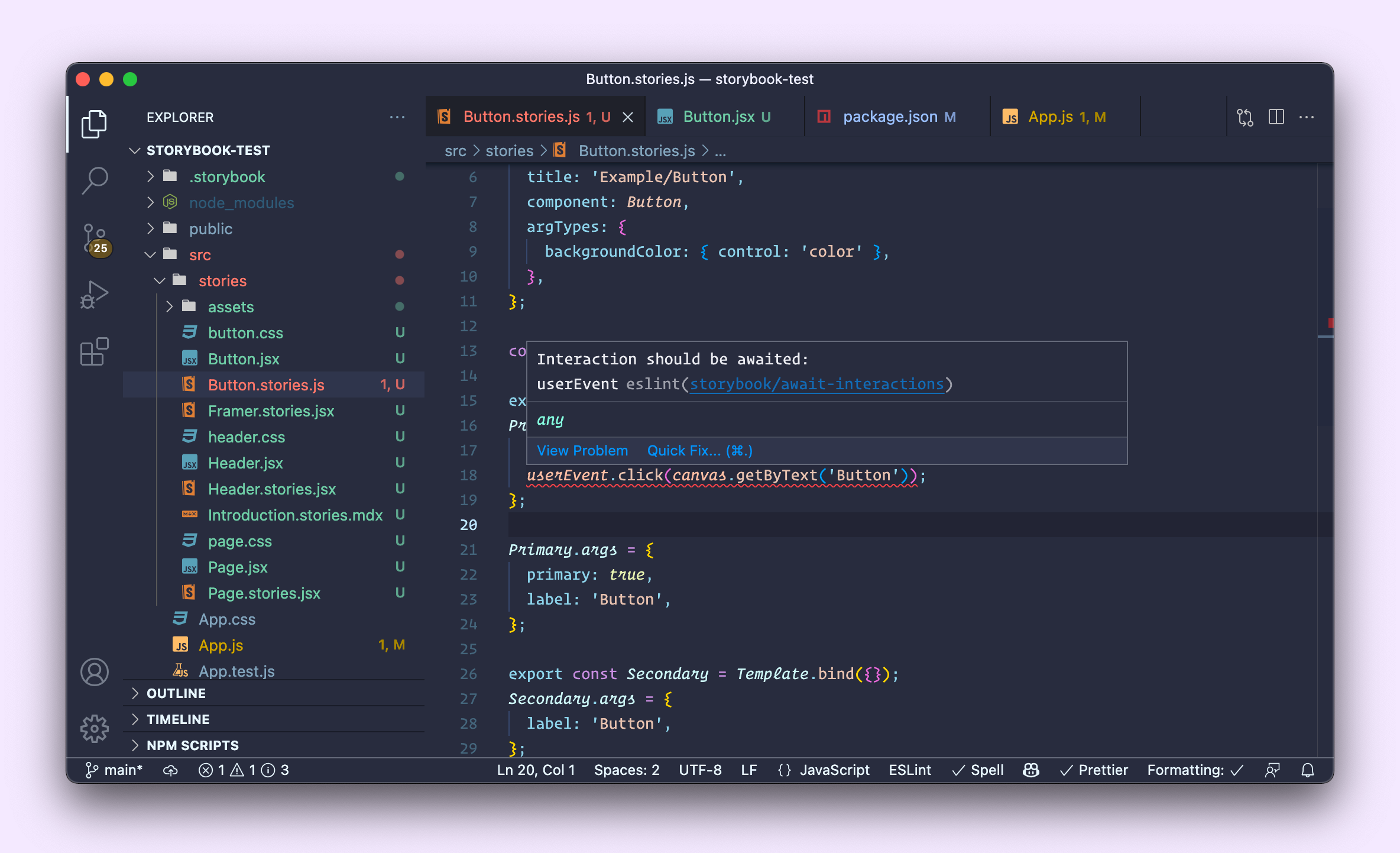Open the Manage settings gear
The height and width of the screenshot is (853, 1400).
(x=95, y=729)
